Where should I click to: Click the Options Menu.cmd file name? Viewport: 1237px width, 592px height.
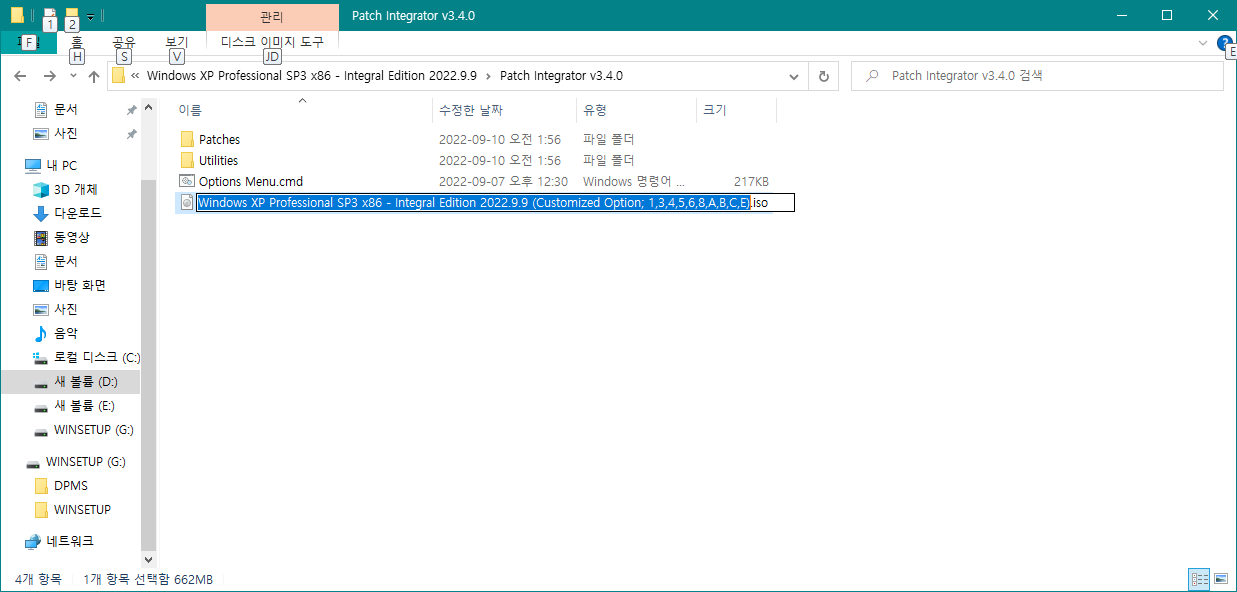coord(251,181)
